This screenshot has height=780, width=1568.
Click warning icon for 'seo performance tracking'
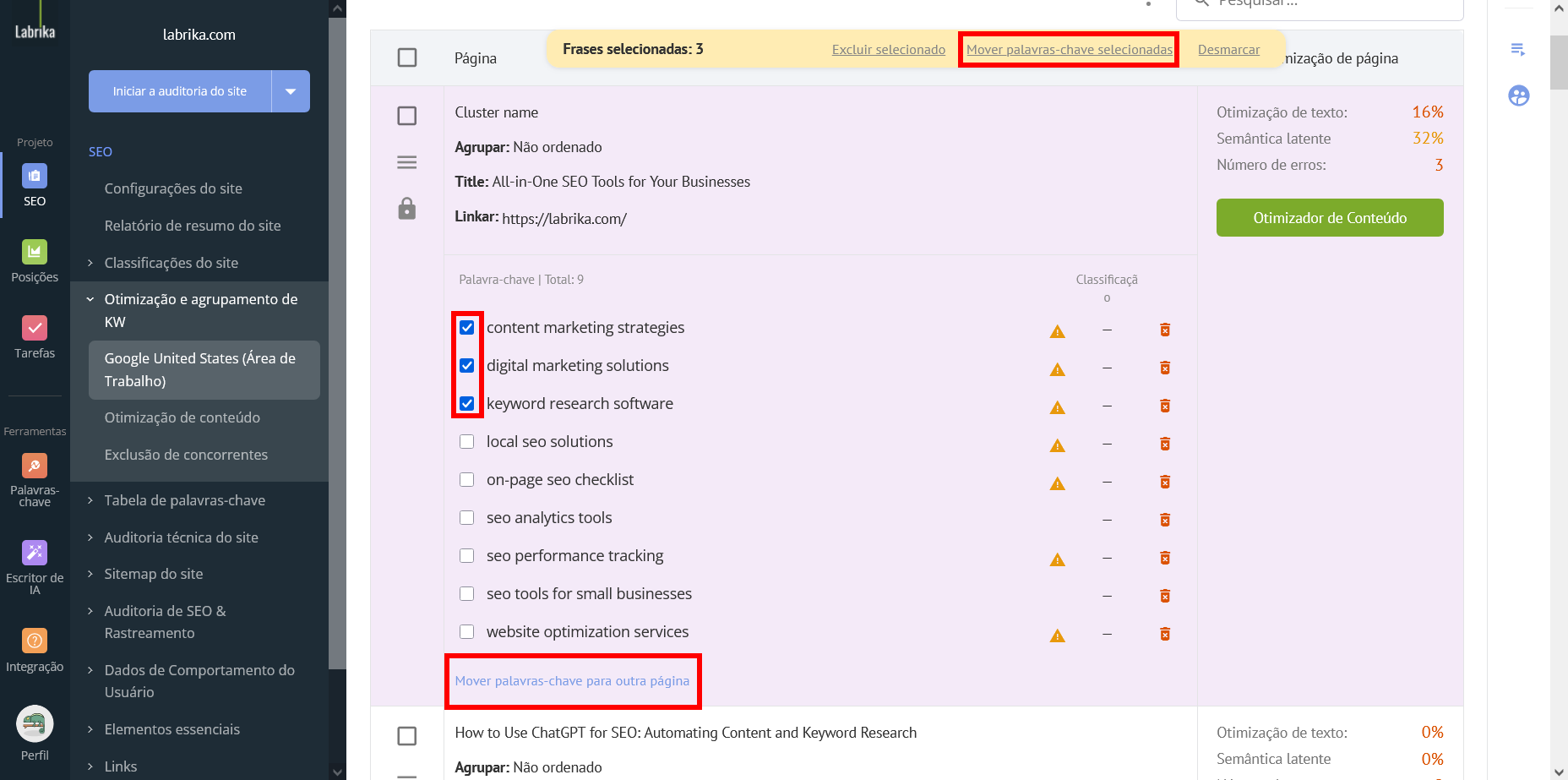pos(1057,559)
